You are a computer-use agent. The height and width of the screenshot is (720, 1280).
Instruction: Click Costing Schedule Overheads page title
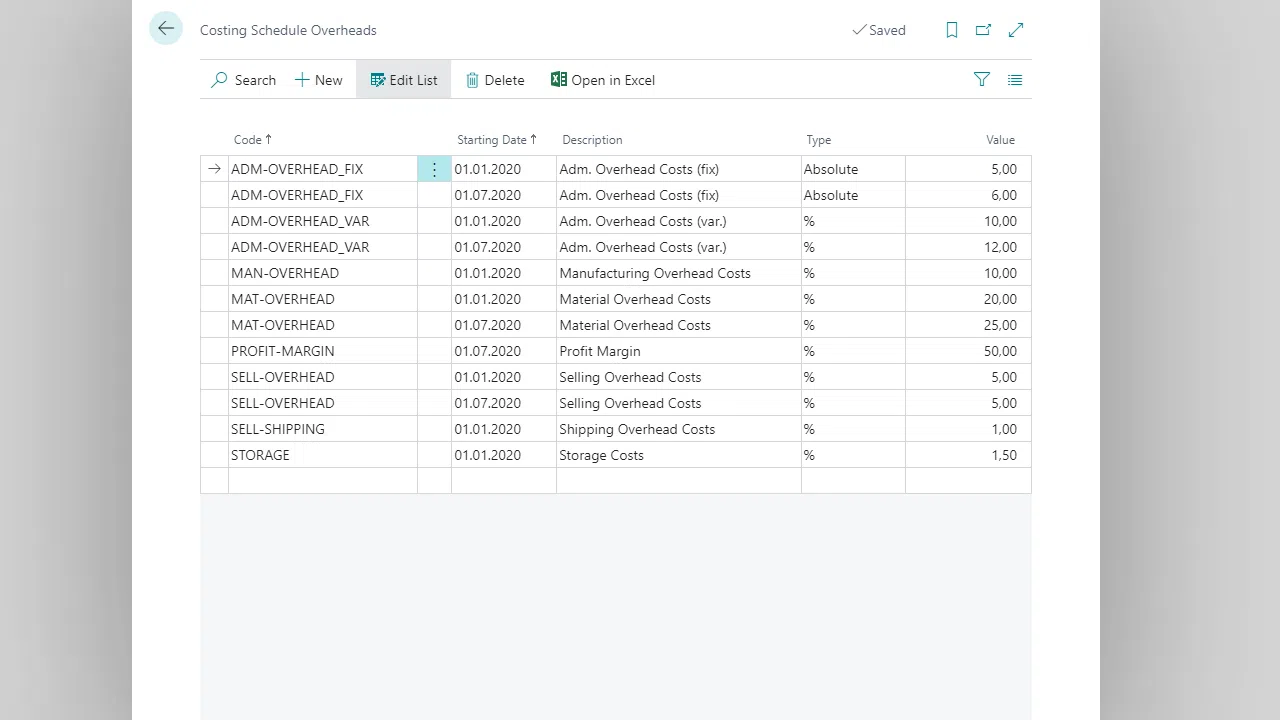pos(288,30)
